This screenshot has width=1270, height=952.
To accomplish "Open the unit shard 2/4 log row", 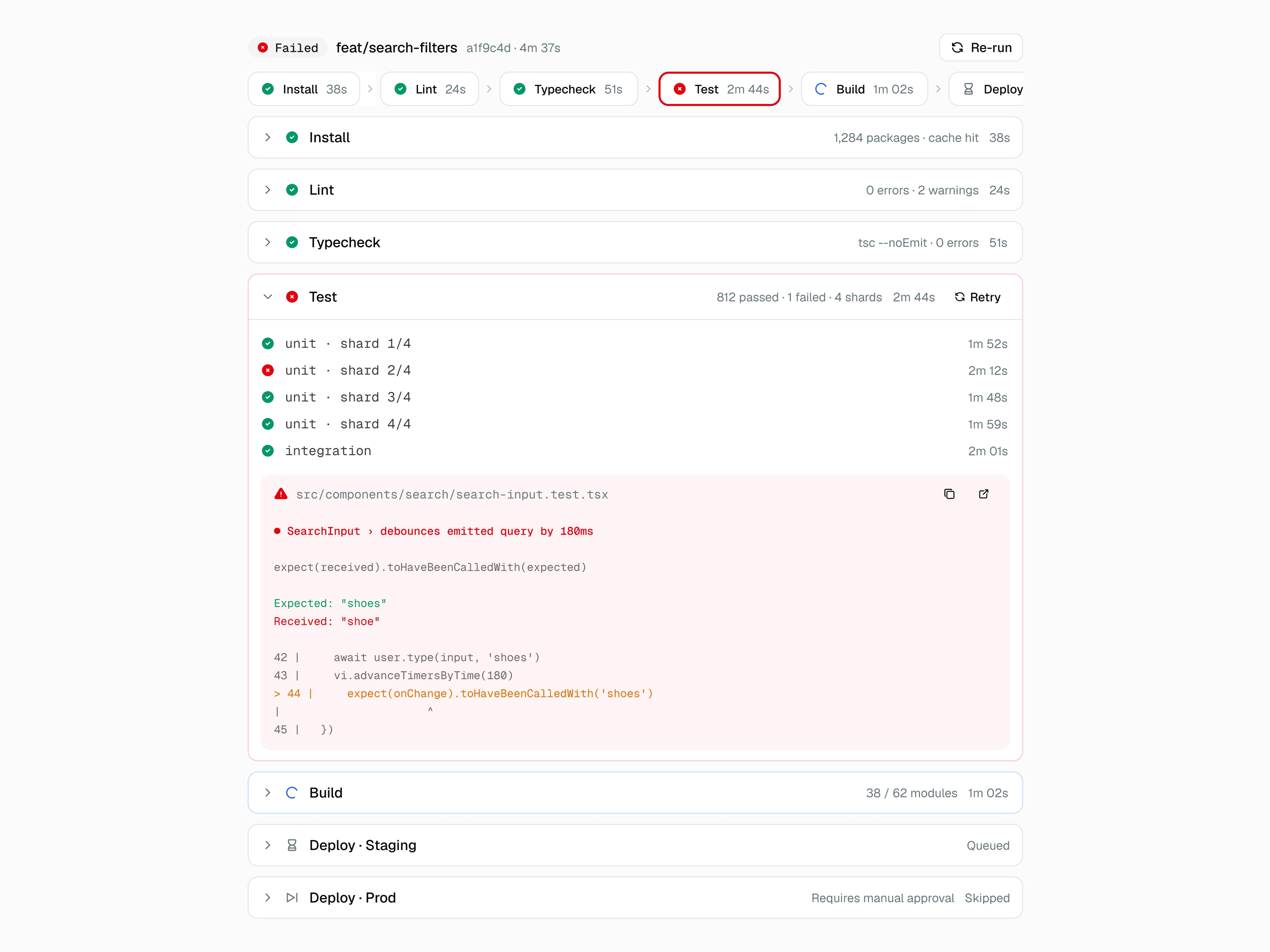I will point(635,371).
